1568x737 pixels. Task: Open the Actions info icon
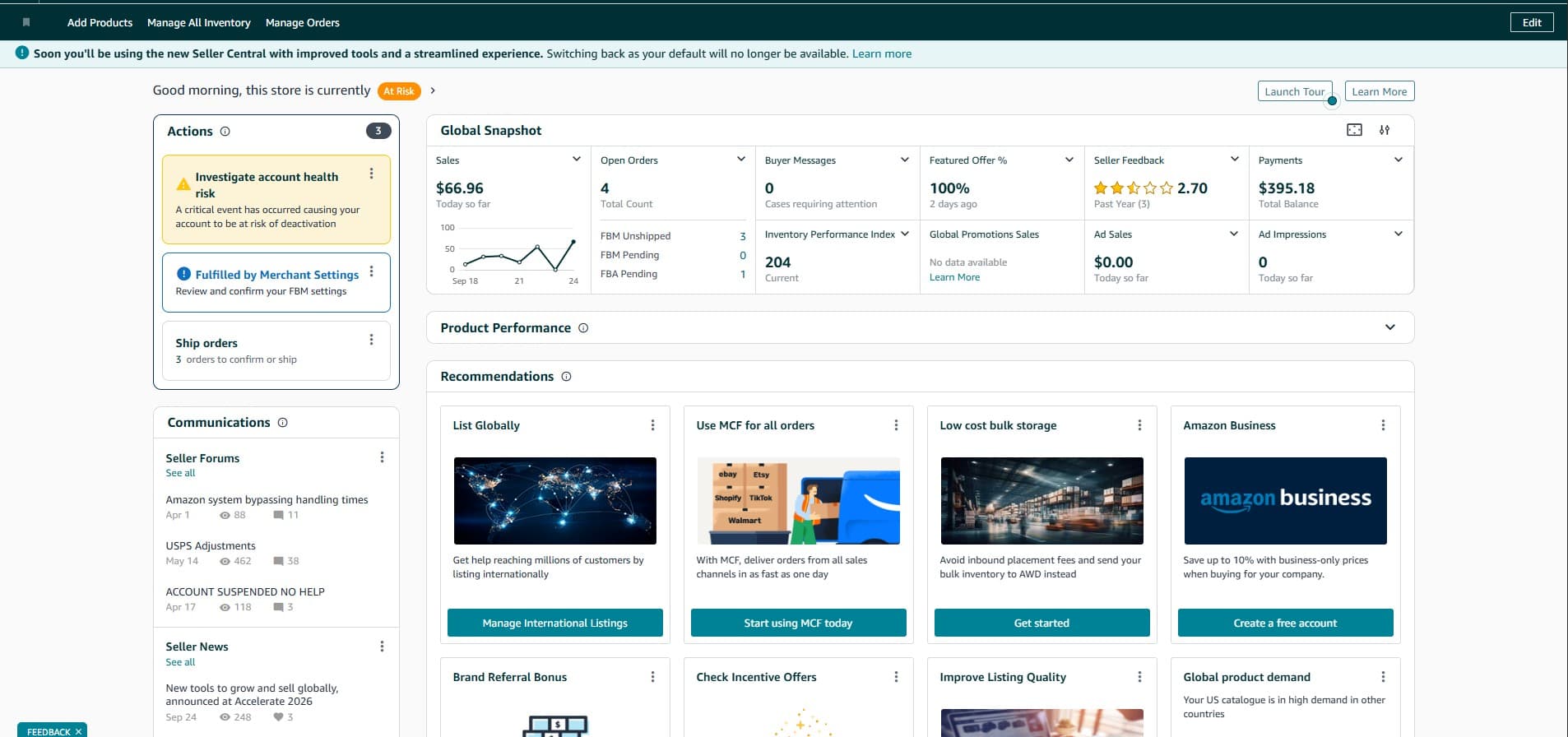[225, 131]
